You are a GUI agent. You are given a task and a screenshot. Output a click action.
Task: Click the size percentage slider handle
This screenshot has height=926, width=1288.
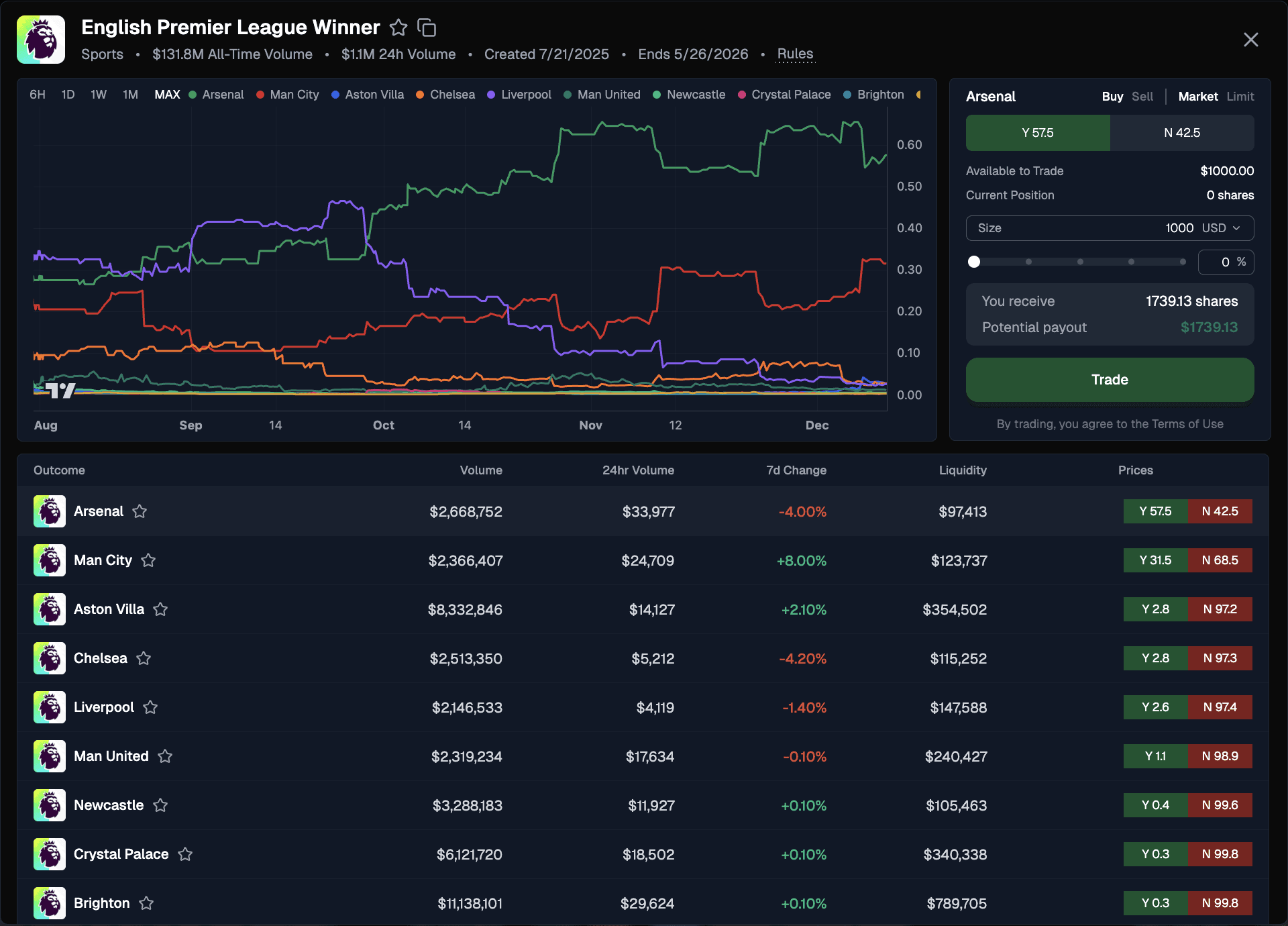974,262
